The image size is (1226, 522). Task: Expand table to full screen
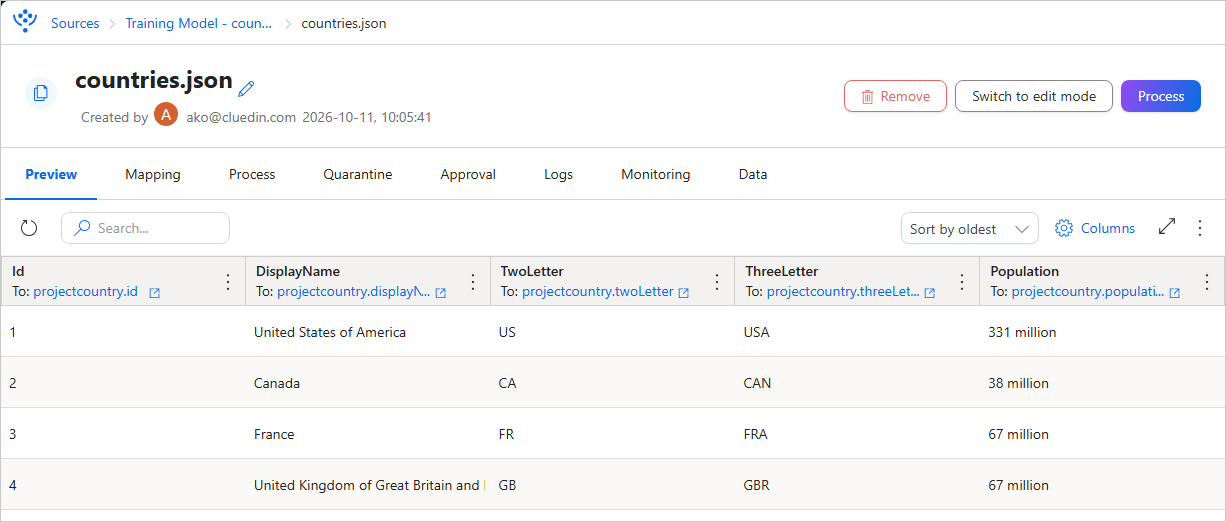click(x=1167, y=227)
